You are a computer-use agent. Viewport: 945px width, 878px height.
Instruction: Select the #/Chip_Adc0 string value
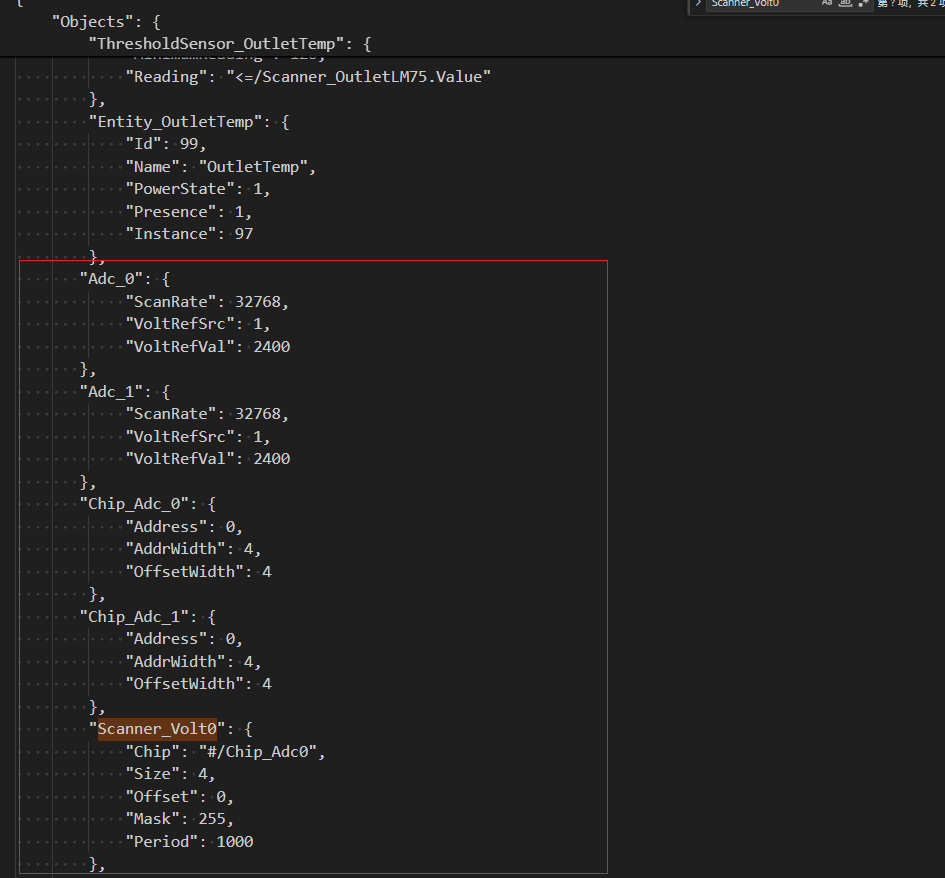coord(260,751)
